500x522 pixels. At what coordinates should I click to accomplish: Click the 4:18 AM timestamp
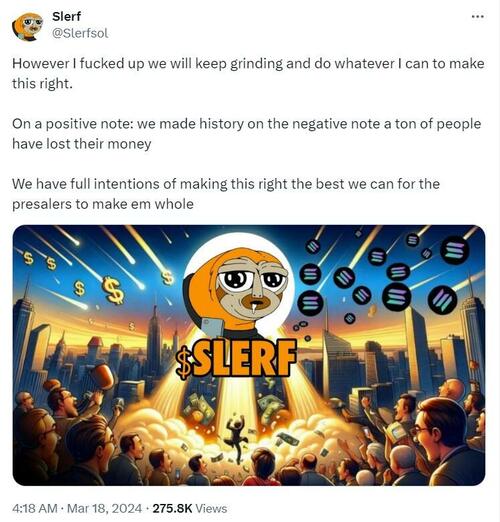pyautogui.click(x=35, y=508)
